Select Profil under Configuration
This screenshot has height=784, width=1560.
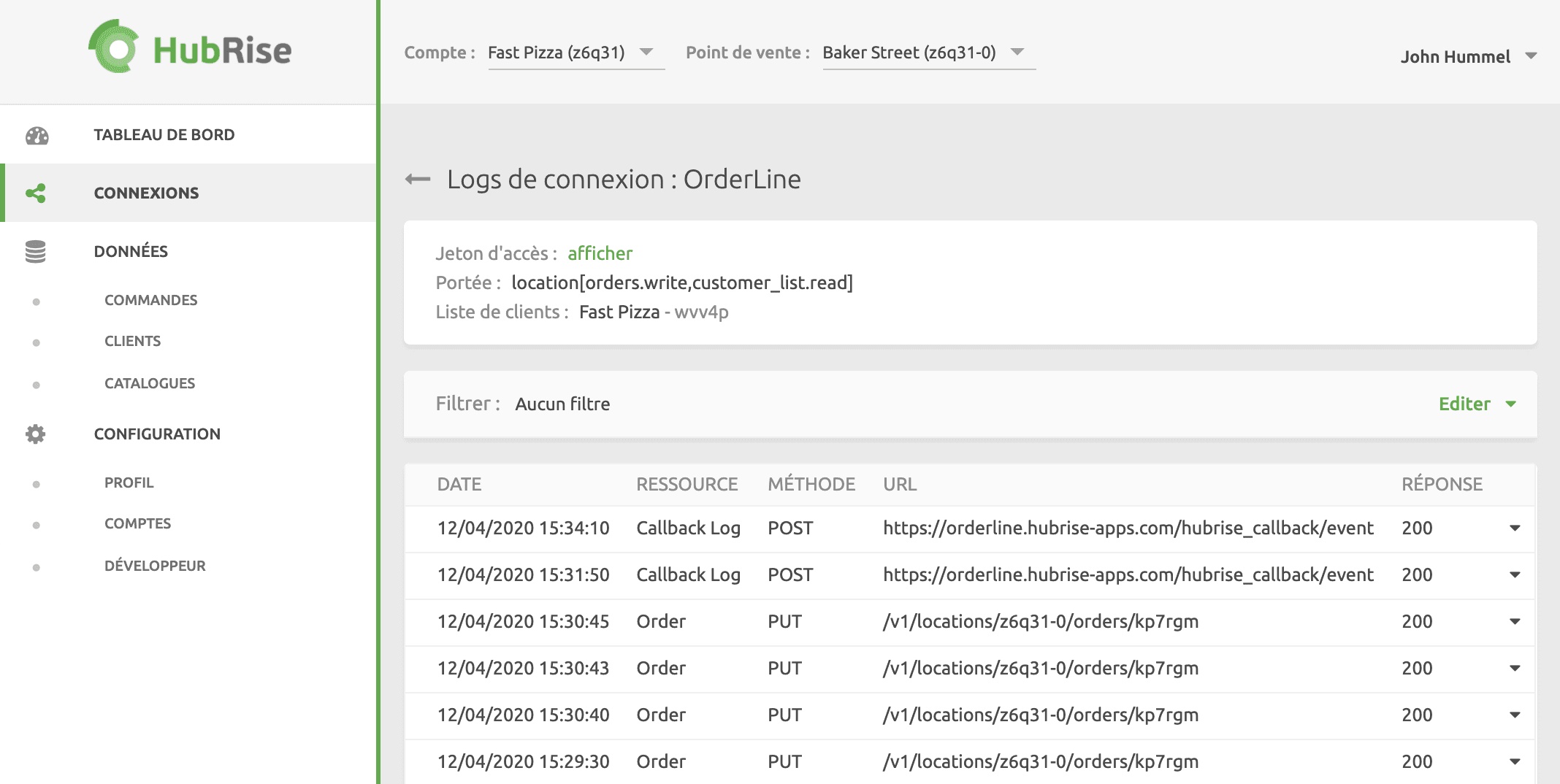tap(129, 482)
